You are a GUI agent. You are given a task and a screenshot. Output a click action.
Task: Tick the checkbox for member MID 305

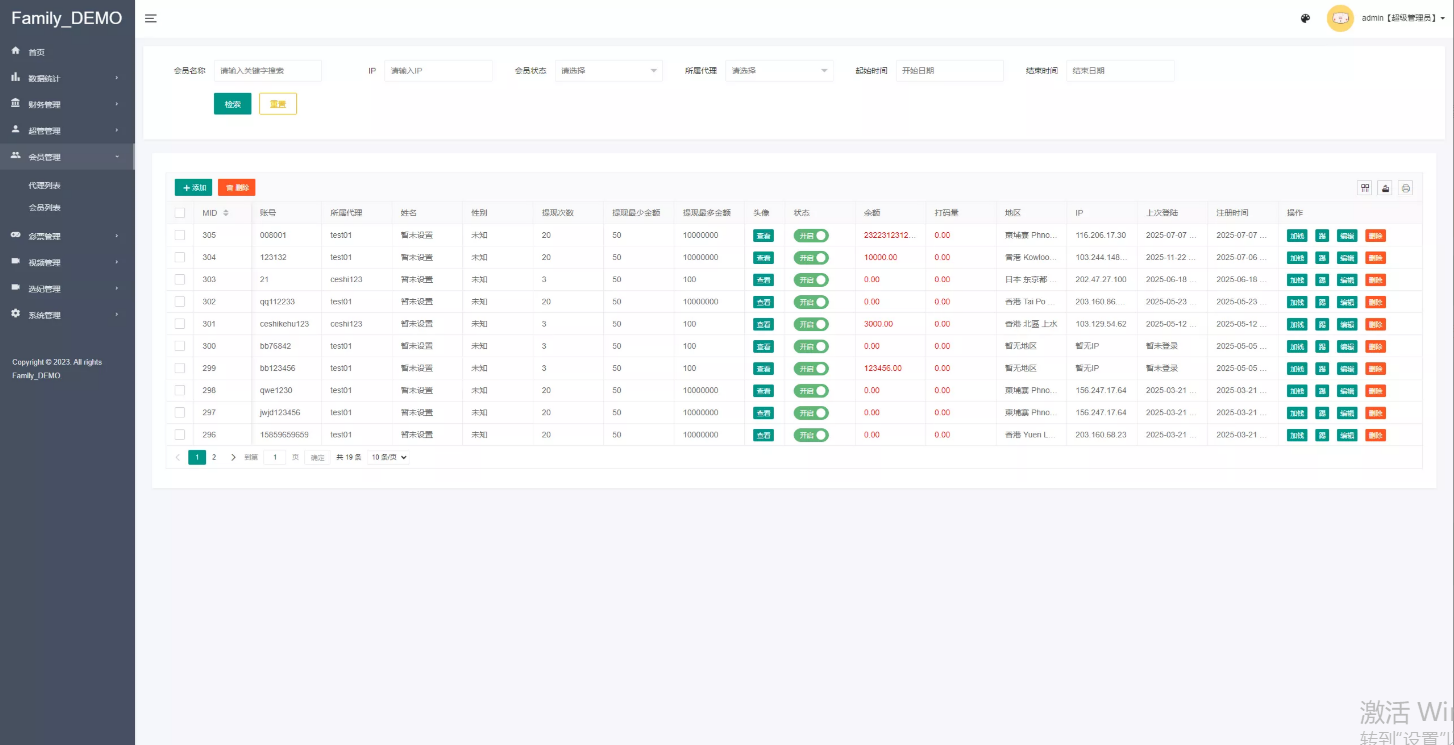(180, 235)
